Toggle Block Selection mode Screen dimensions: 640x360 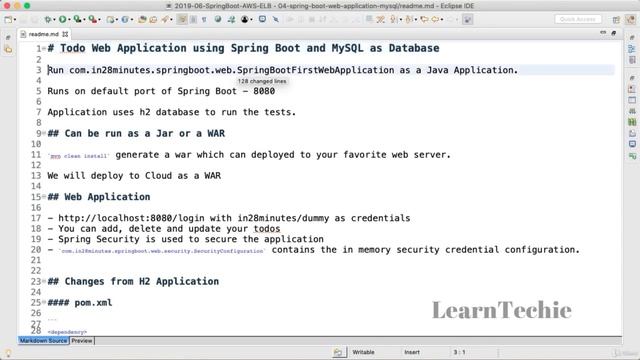tap(193, 19)
